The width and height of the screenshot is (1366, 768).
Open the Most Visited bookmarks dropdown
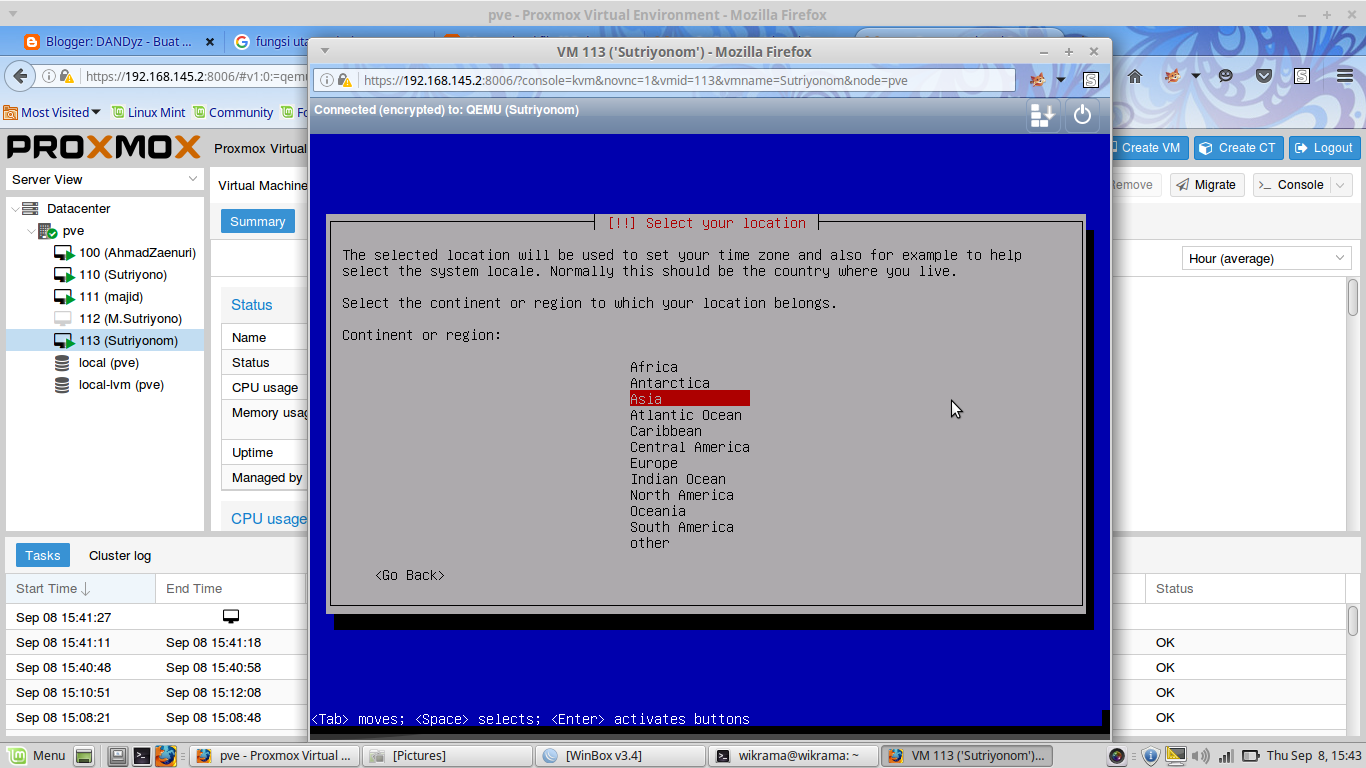click(x=52, y=113)
